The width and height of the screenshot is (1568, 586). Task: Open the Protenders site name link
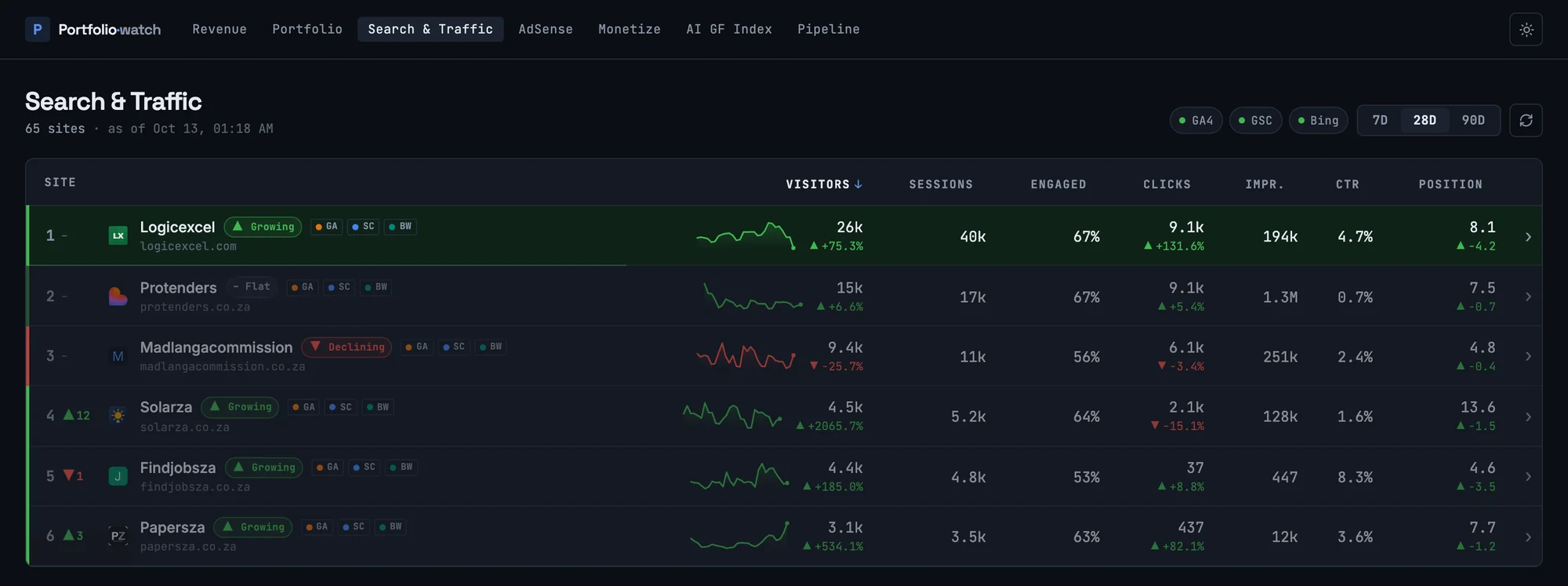pyautogui.click(x=178, y=287)
